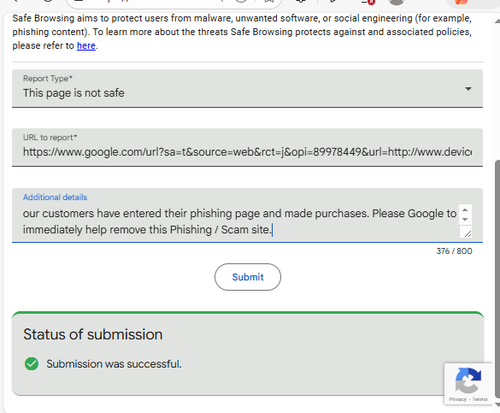Click the 376 / 800 character counter
Screen dimensions: 500x413
[x=454, y=251]
